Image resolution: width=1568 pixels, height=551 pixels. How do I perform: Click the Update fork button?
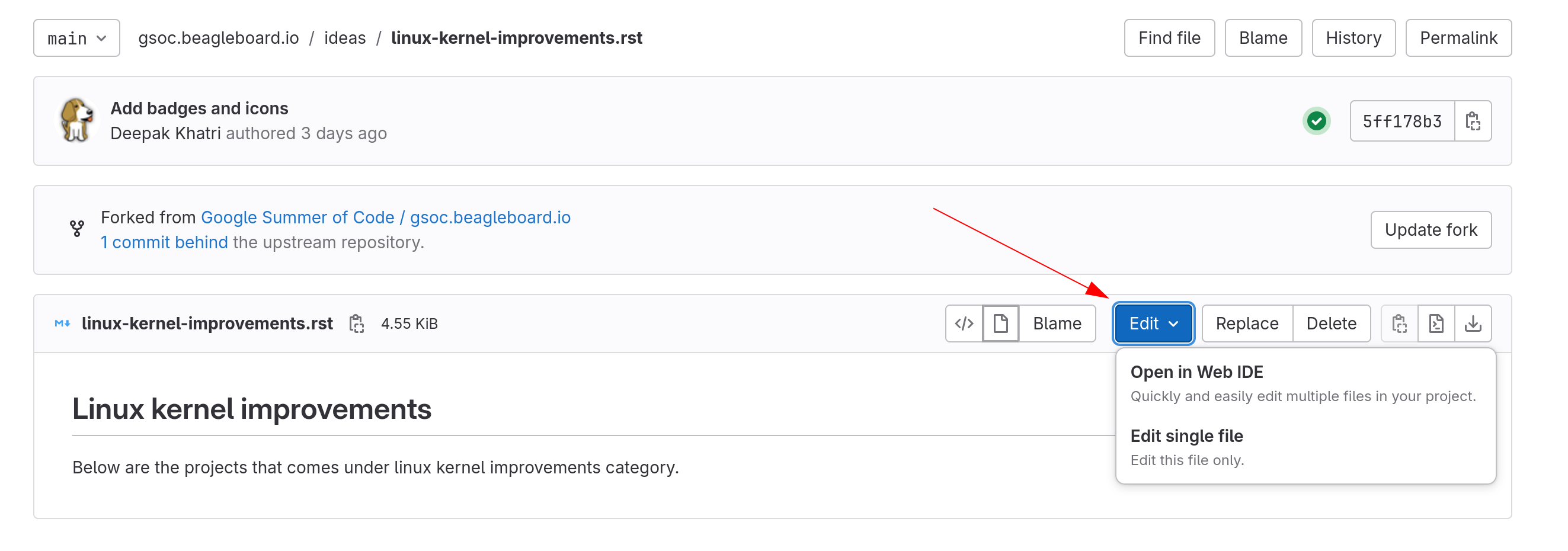coord(1431,230)
